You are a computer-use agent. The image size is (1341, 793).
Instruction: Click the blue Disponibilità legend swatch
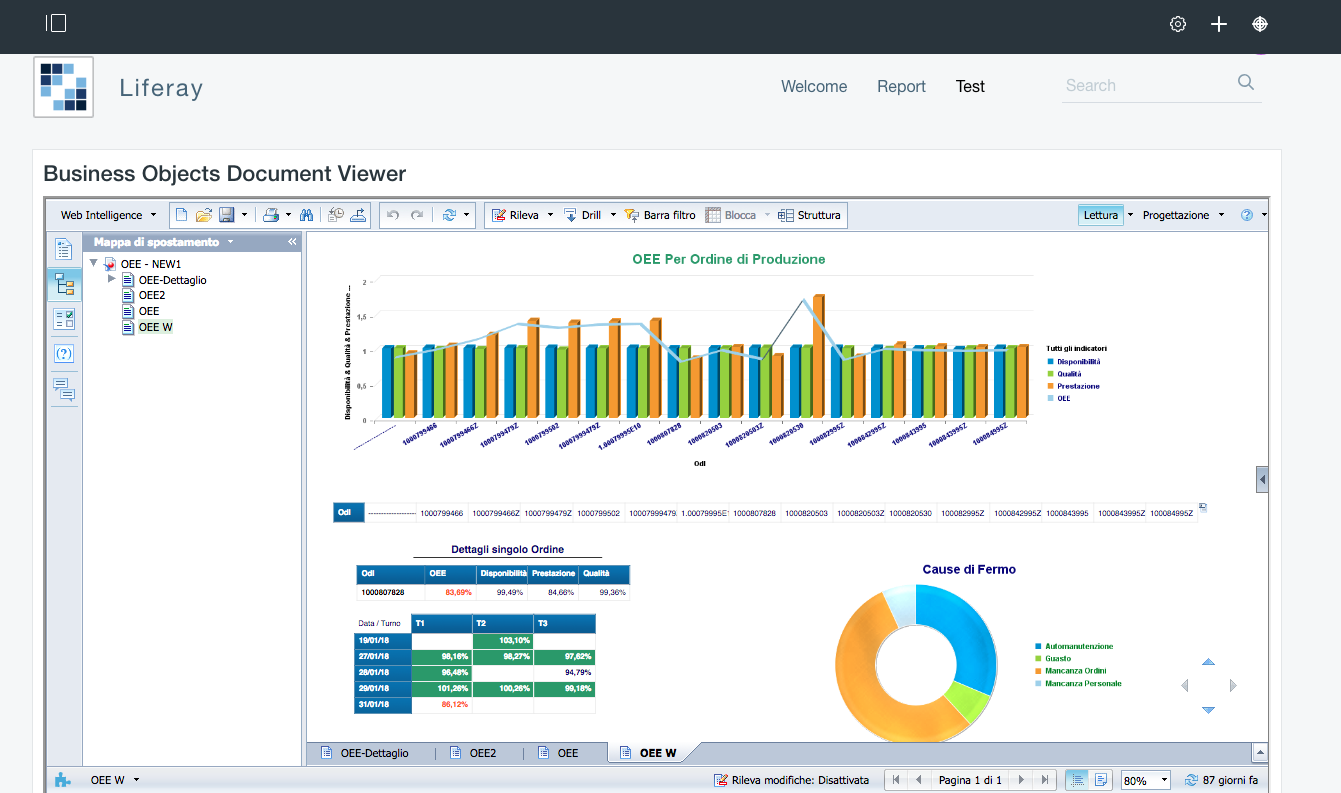(x=1050, y=361)
